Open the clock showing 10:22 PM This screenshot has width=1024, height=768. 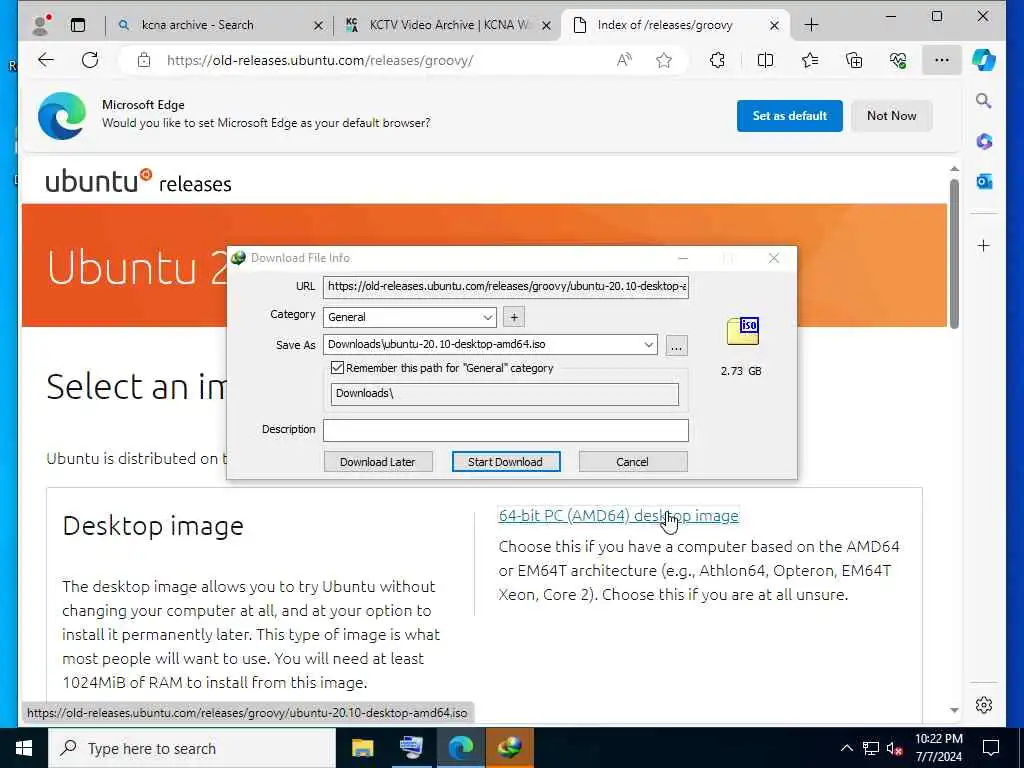(938, 748)
